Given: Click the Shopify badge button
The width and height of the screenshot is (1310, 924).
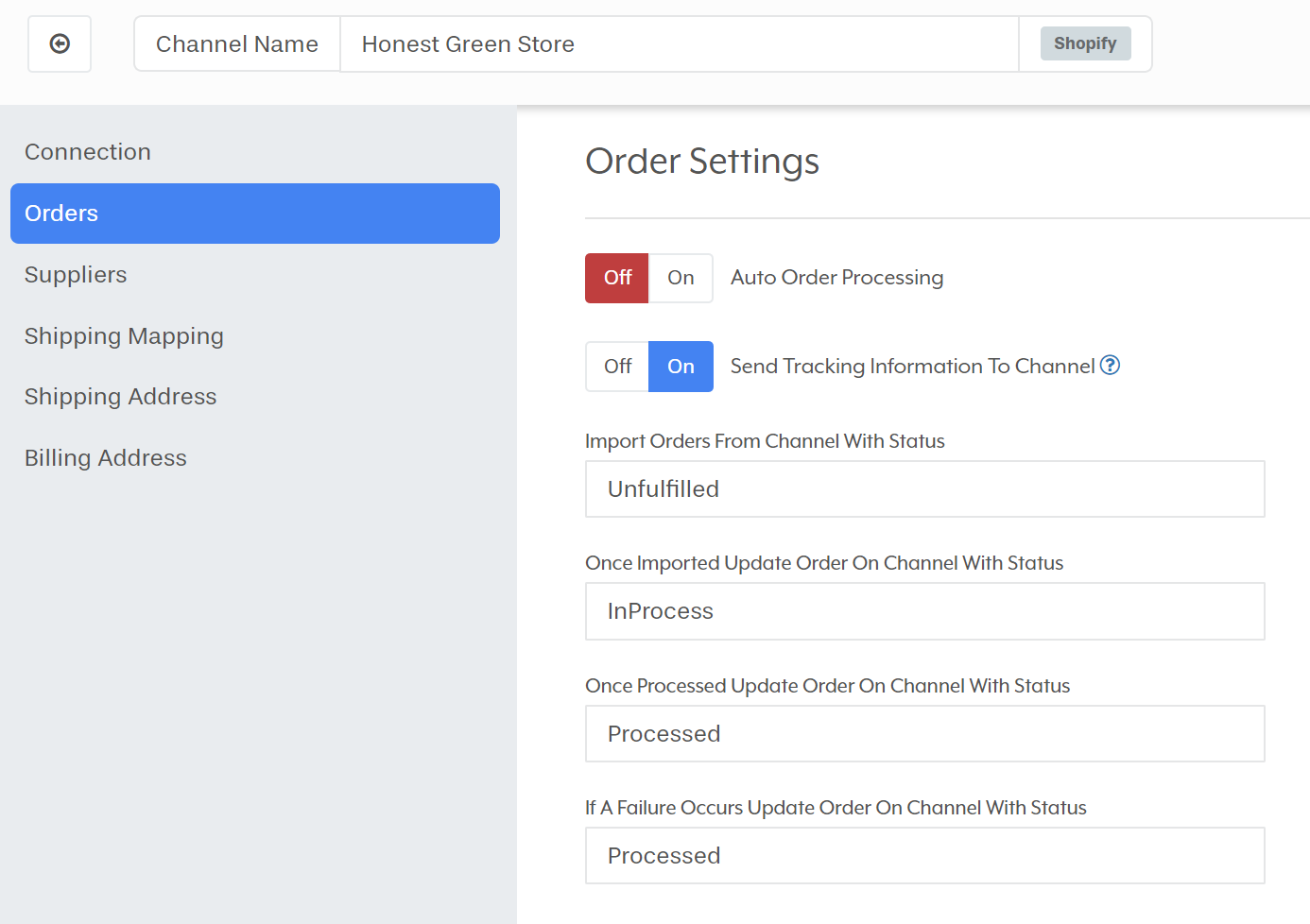Looking at the screenshot, I should click(1085, 43).
